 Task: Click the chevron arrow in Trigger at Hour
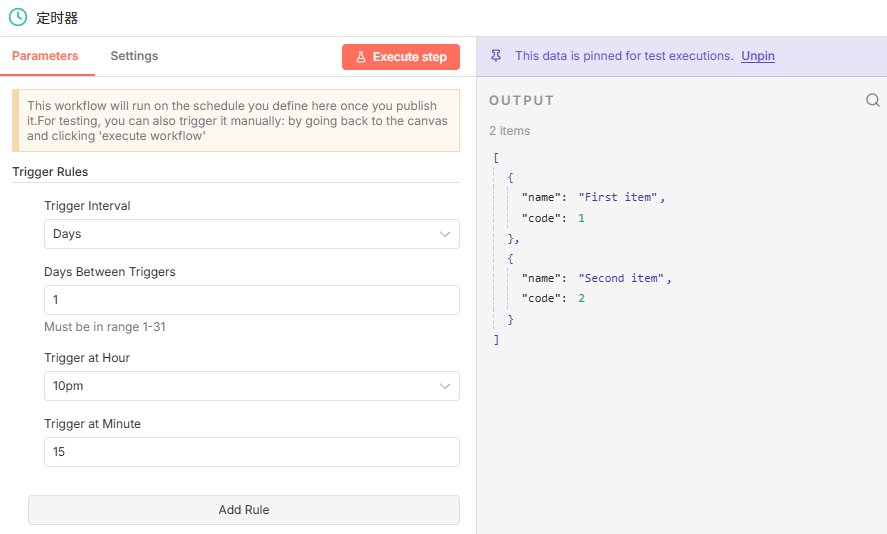[445, 386]
